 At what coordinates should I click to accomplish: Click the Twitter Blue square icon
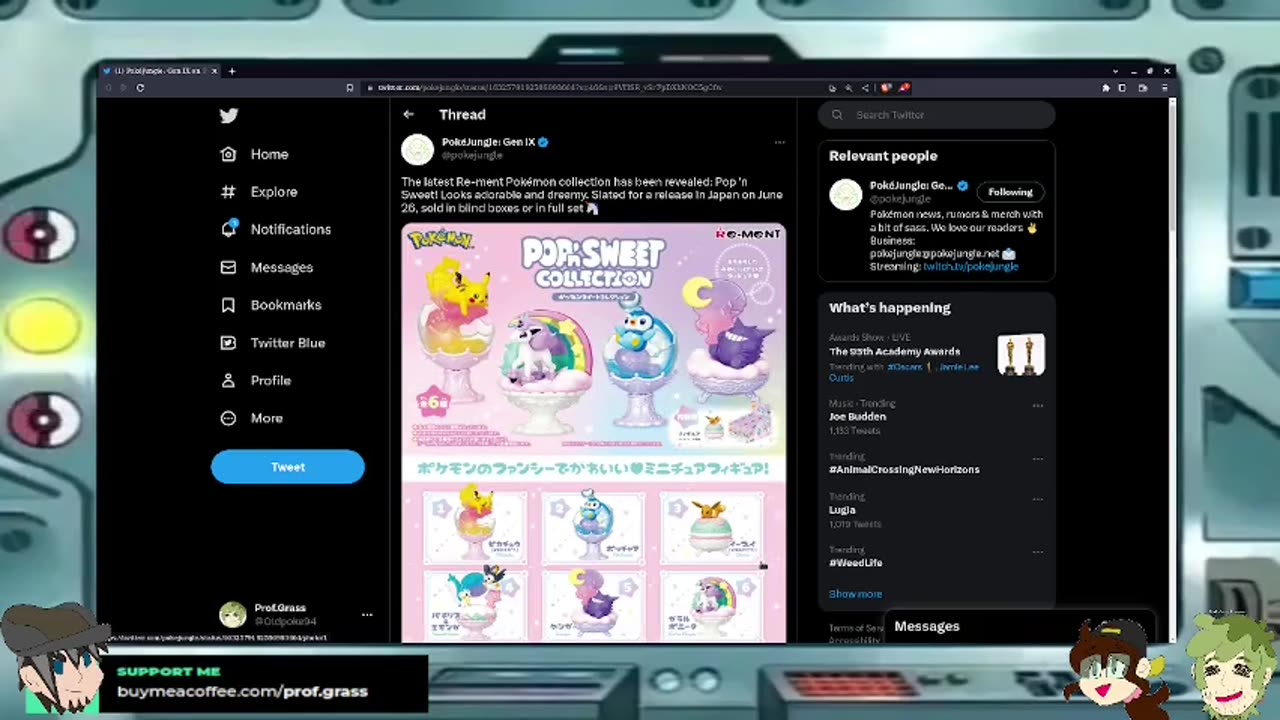coord(228,343)
